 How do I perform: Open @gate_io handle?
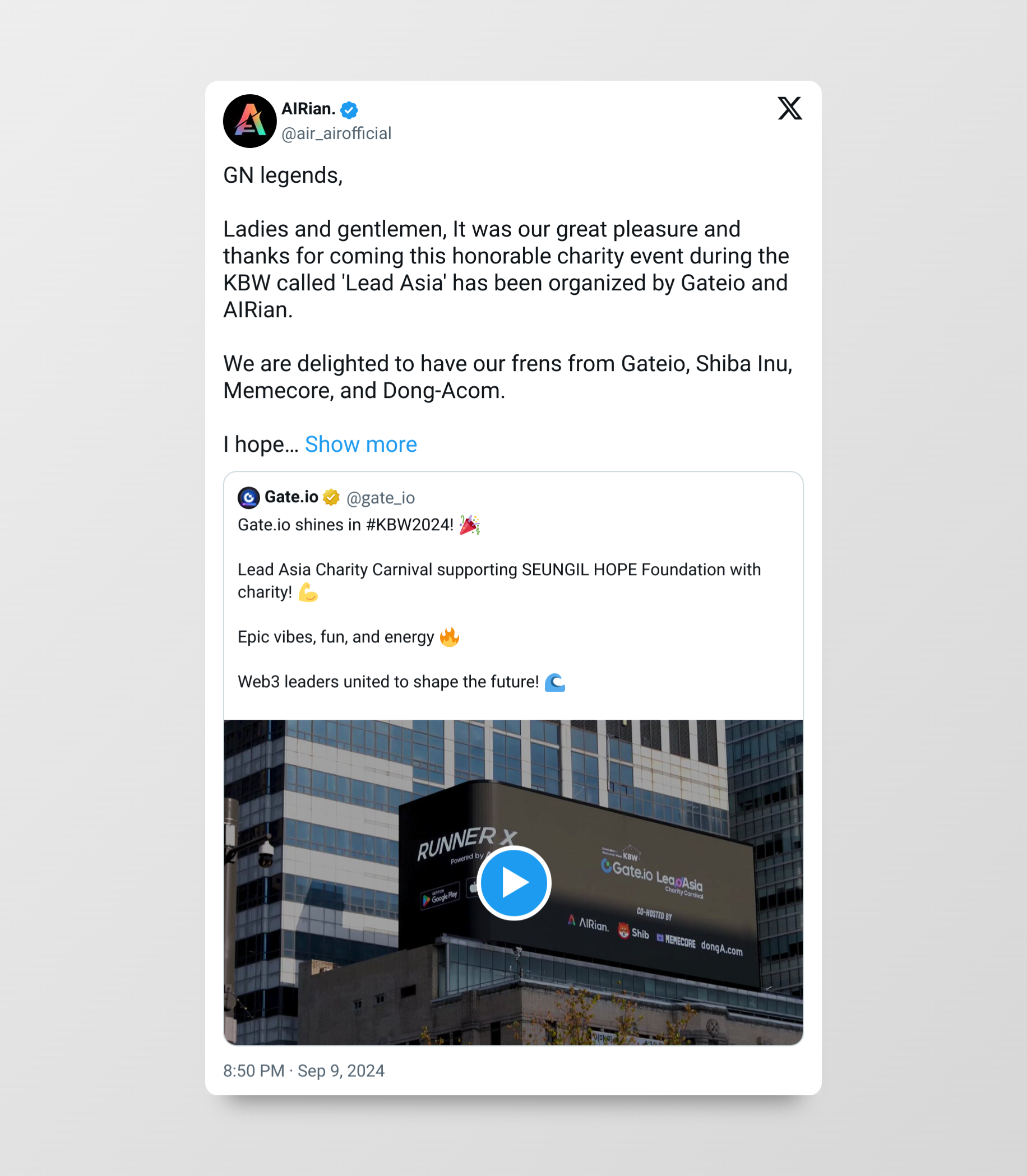click(381, 497)
